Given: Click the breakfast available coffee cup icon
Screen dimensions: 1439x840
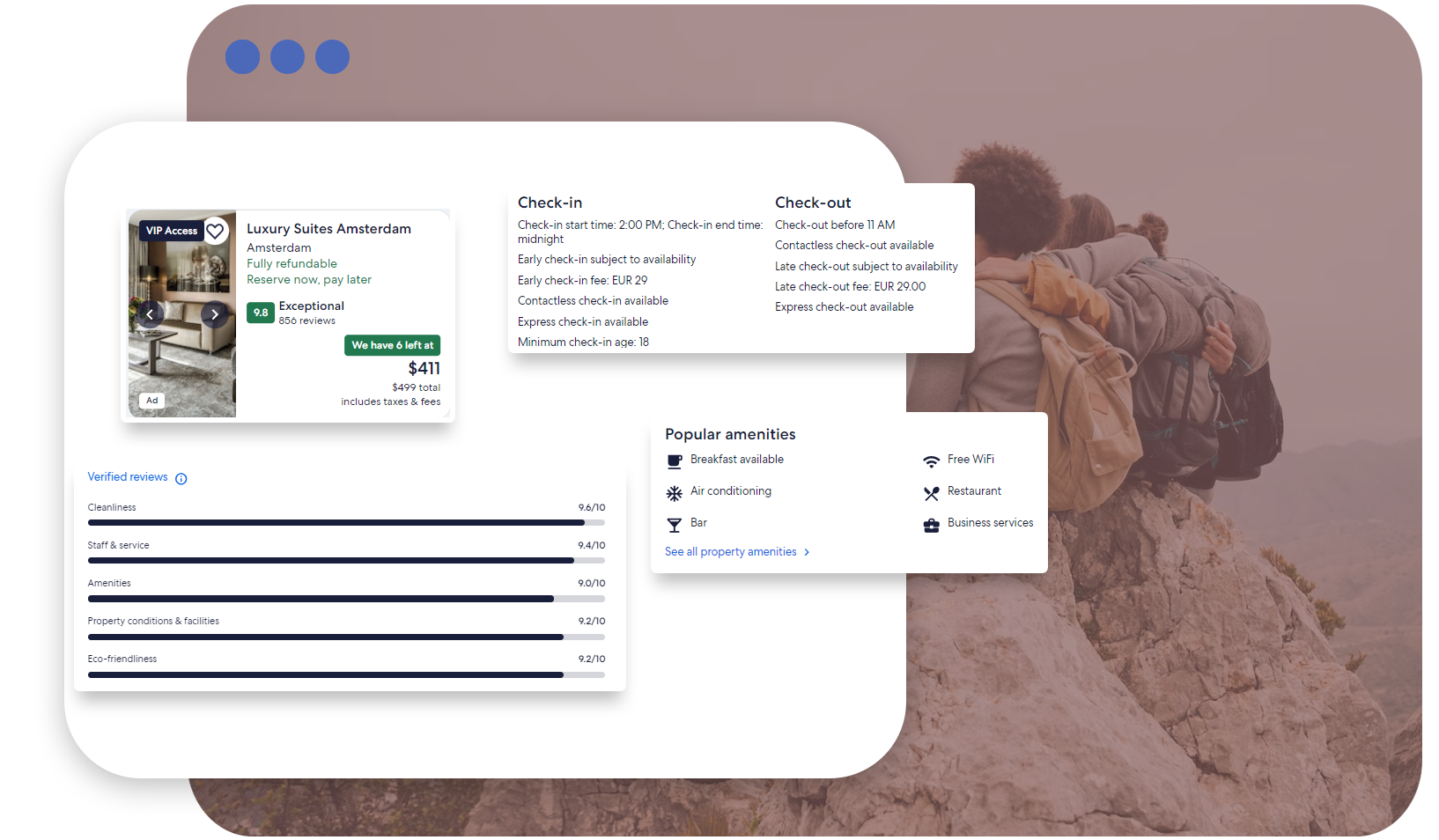Looking at the screenshot, I should (675, 460).
